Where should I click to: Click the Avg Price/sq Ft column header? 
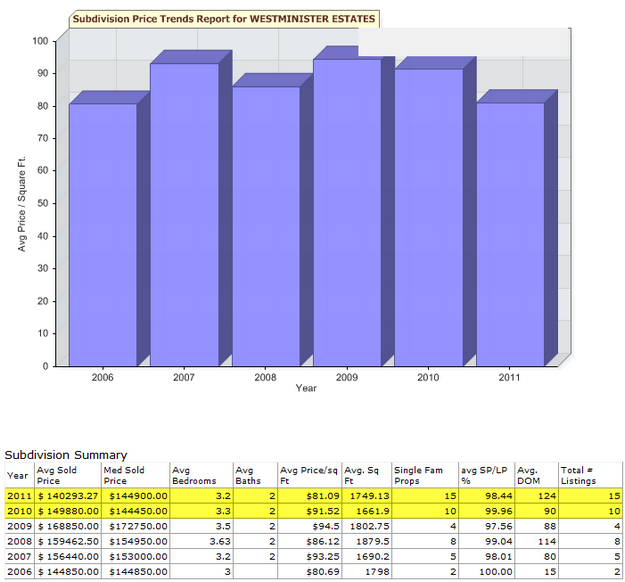coord(310,475)
